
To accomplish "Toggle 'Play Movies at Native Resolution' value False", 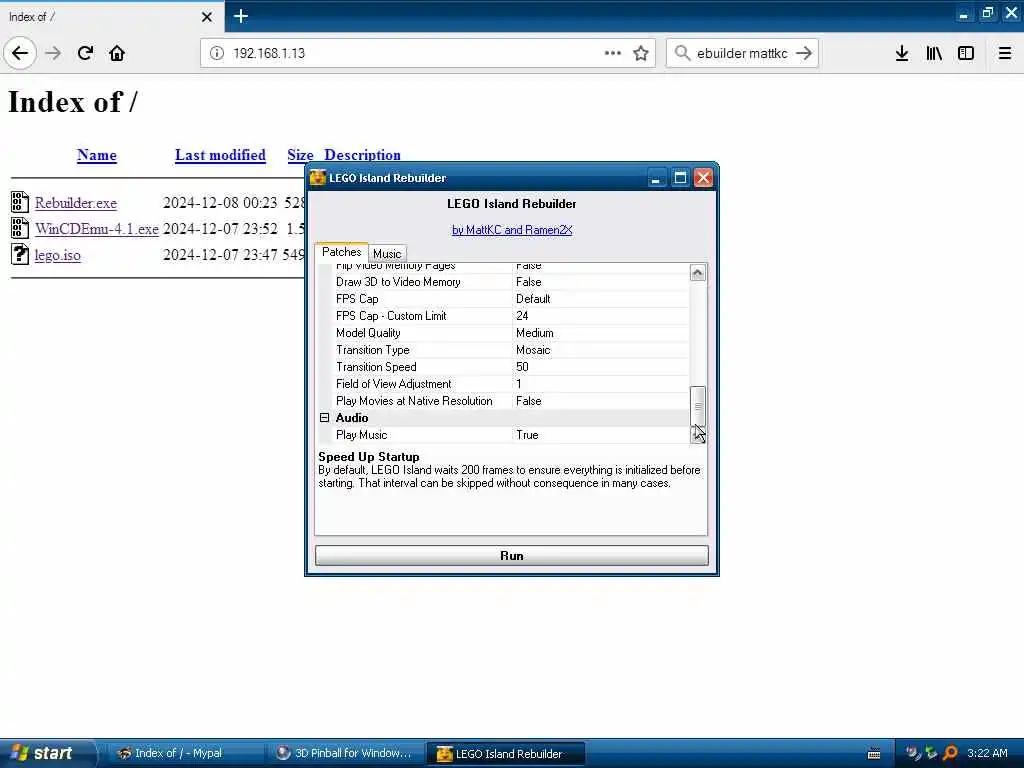I will (601, 400).
